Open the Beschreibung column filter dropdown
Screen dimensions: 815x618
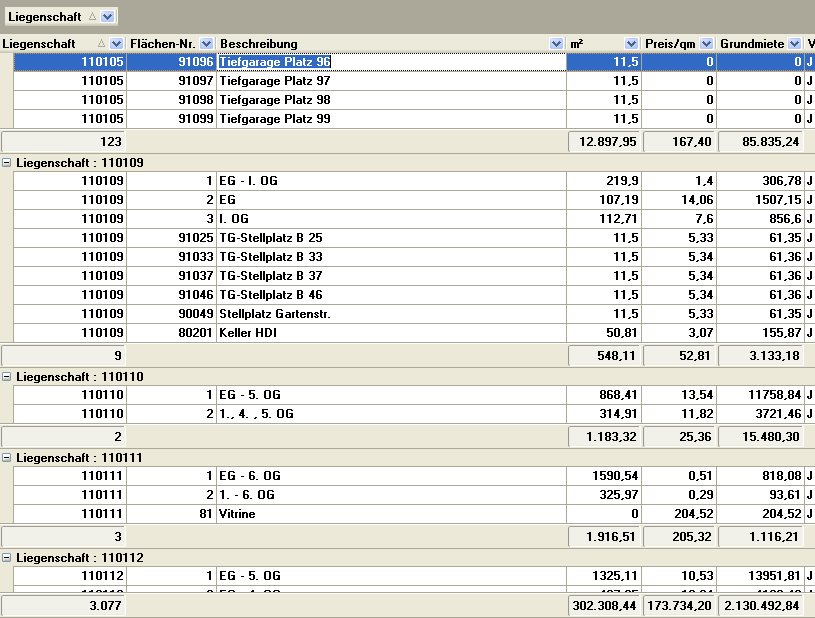[557, 44]
